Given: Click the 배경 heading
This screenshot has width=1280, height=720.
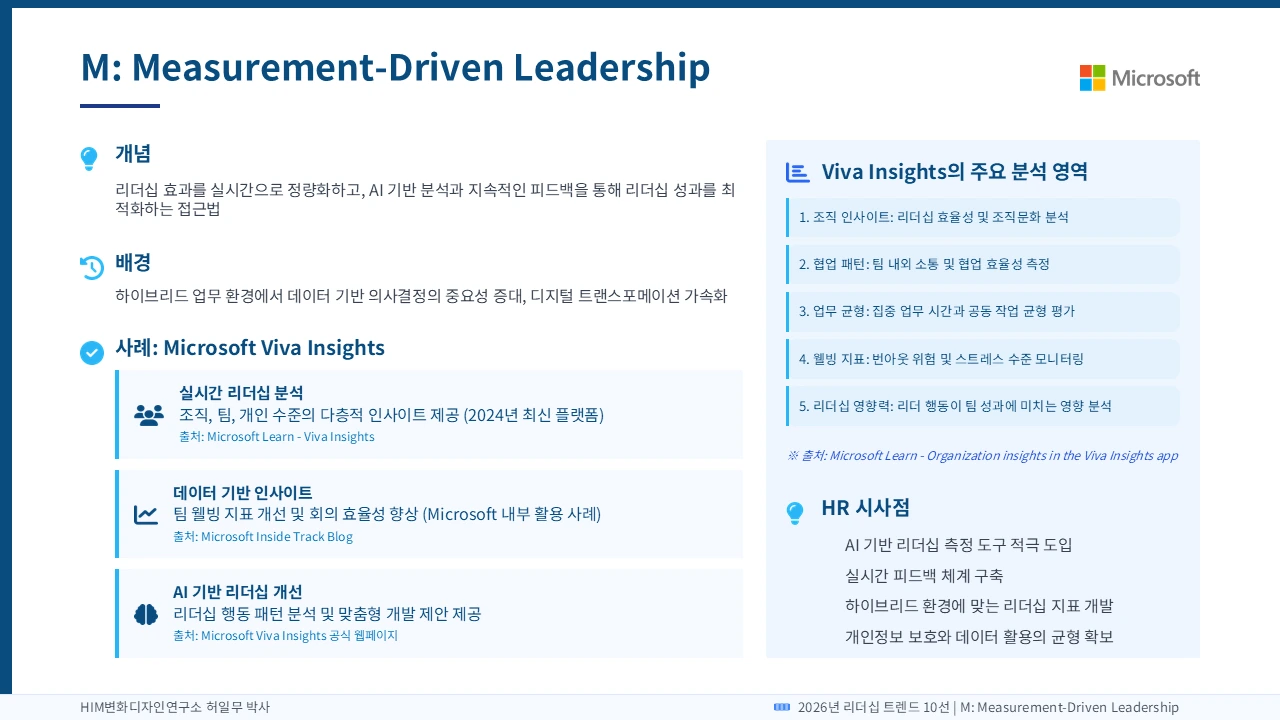Looking at the screenshot, I should point(133,263).
